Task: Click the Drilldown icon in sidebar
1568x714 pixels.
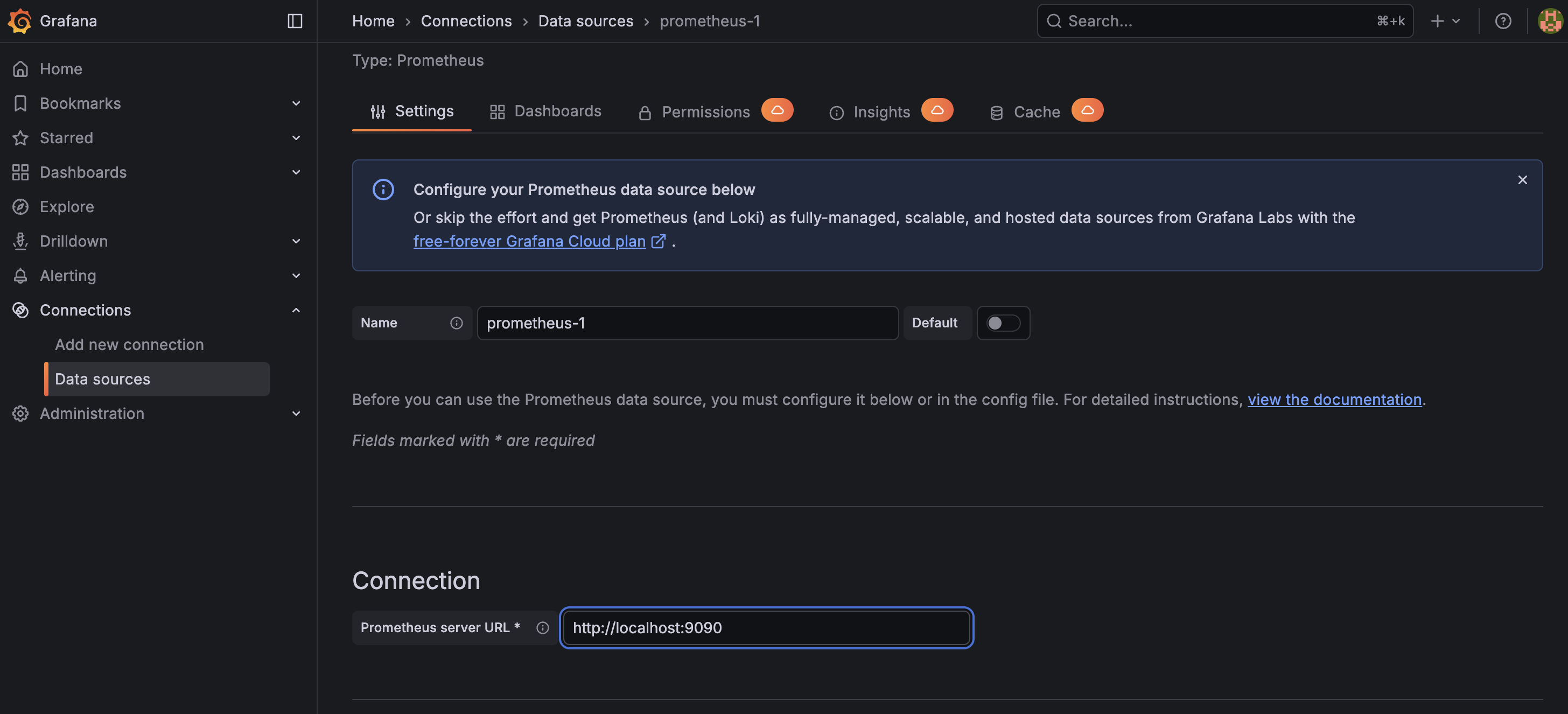Action: point(20,242)
